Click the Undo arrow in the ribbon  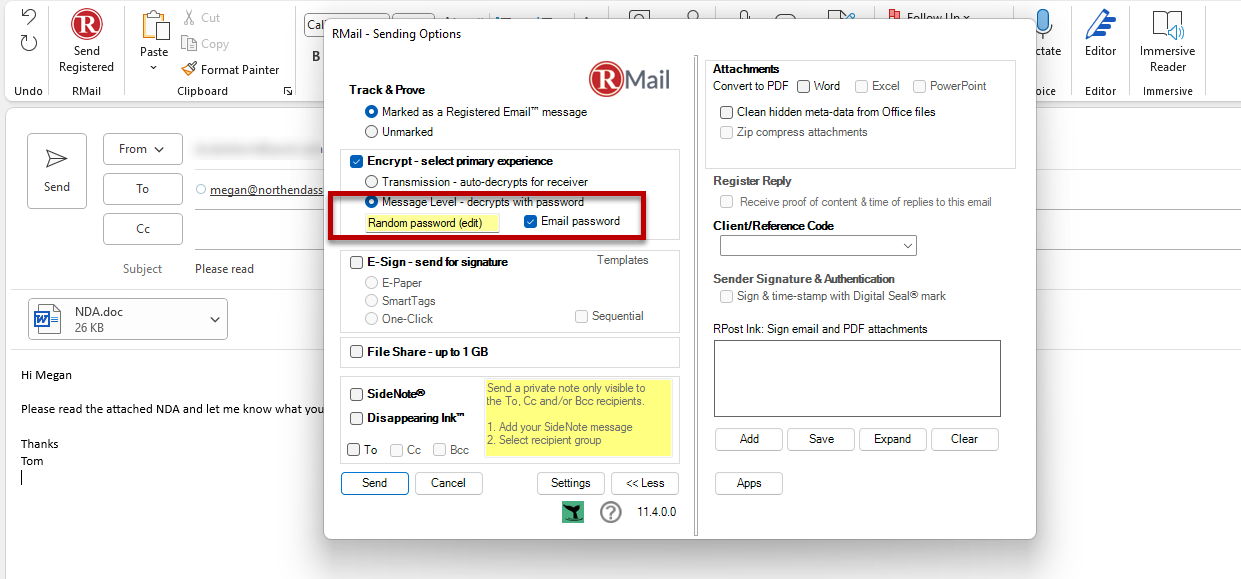[x=28, y=17]
